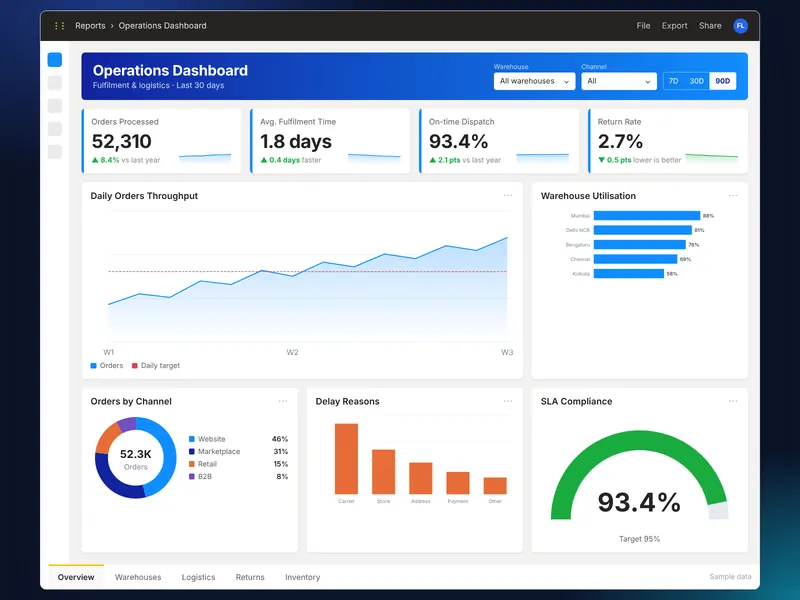
Task: Click the Address delay bar
Action: point(421,478)
